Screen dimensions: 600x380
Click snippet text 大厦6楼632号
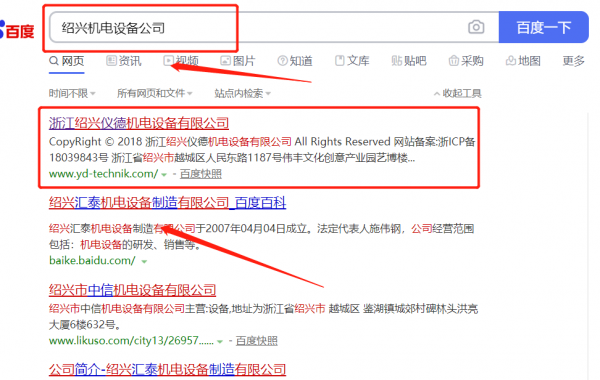(85, 325)
